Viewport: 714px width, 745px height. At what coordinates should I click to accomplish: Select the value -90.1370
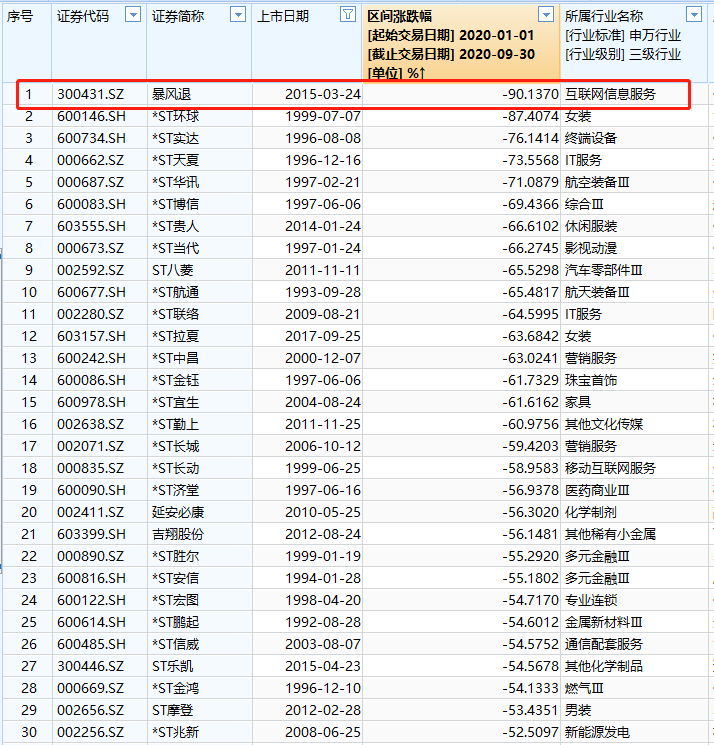[x=531, y=94]
